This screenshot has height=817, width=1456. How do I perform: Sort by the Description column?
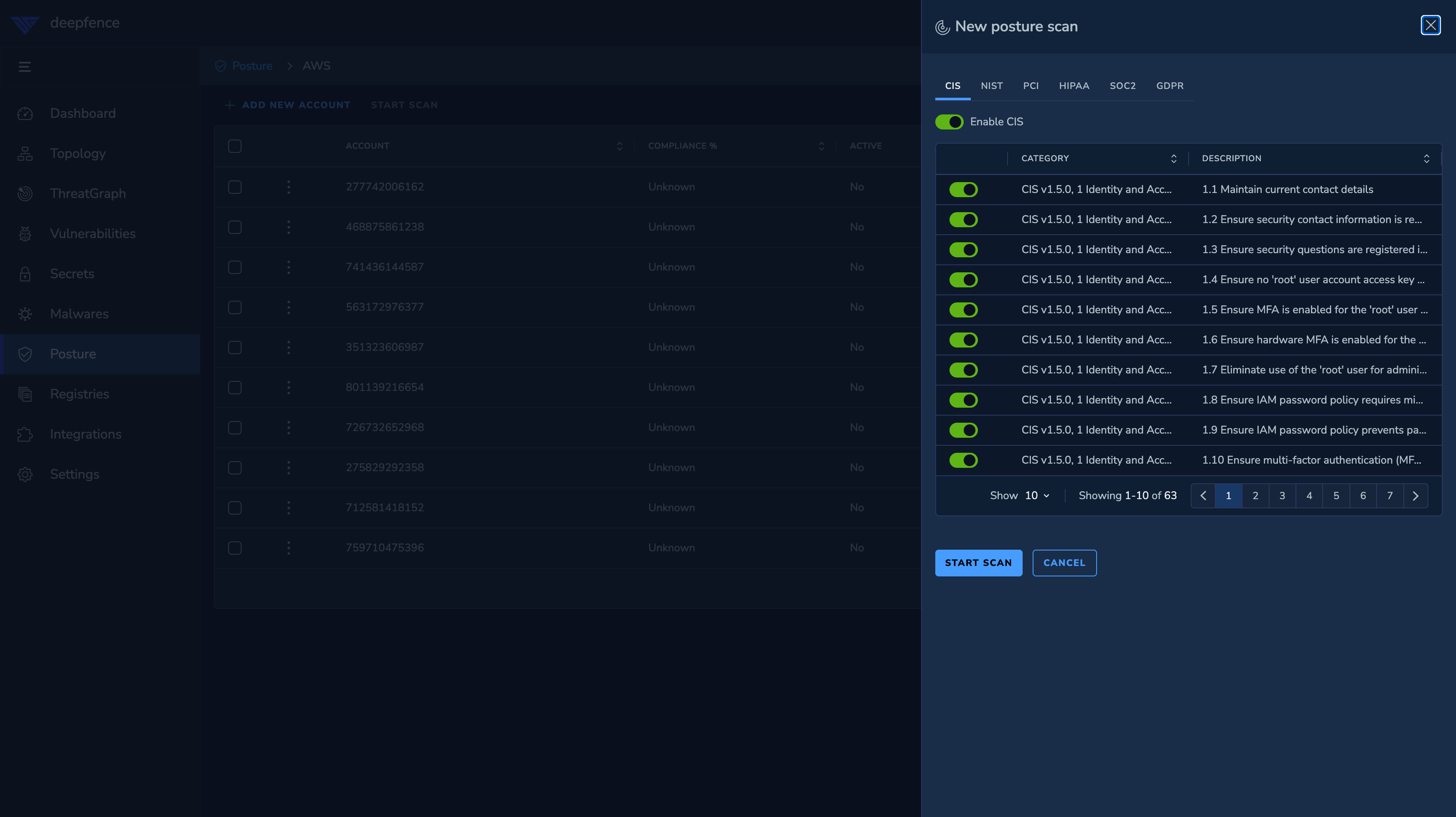(1427, 159)
